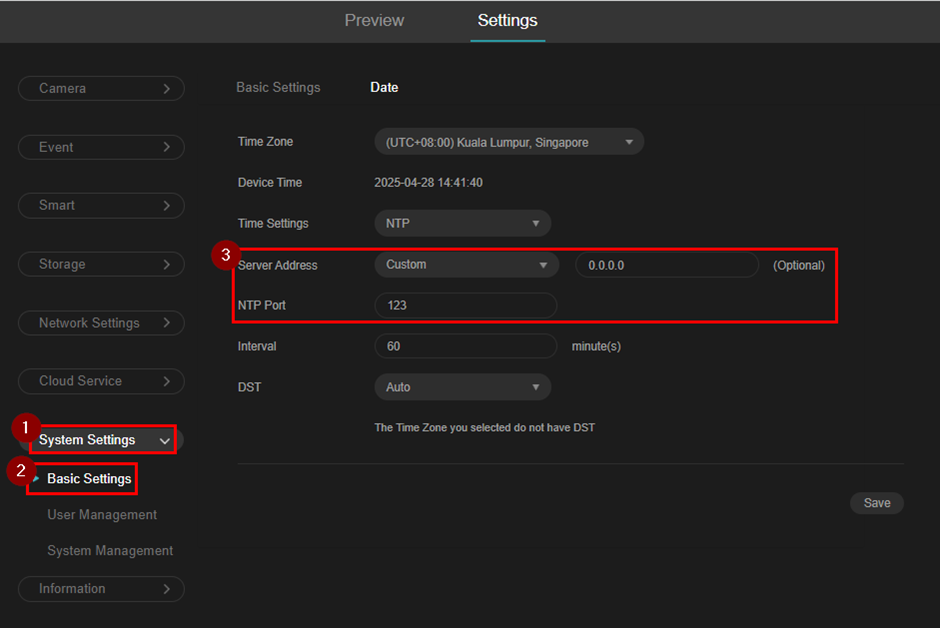
Task: Expand the Camera menu section
Action: click(101, 89)
